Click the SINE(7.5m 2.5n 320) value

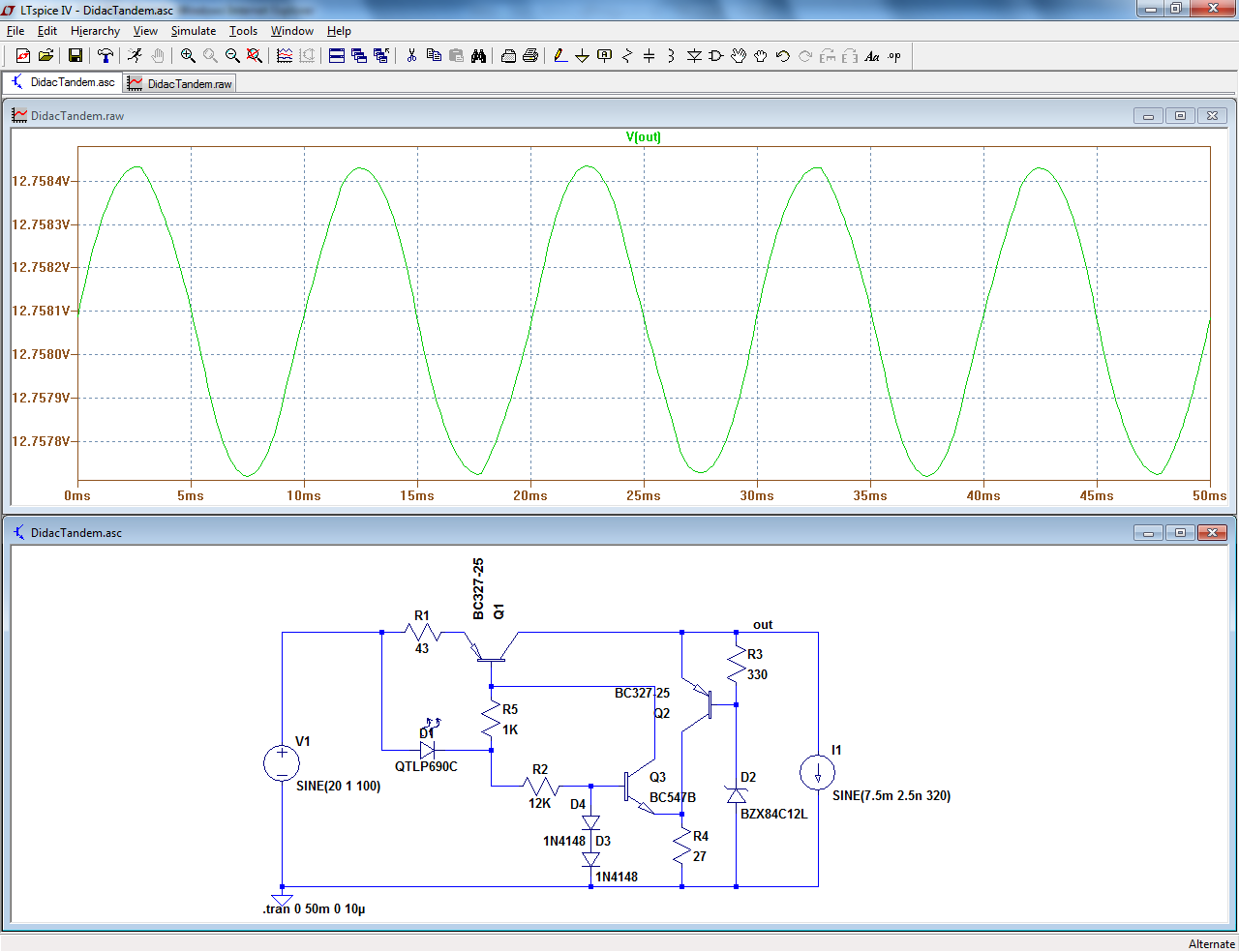click(891, 795)
